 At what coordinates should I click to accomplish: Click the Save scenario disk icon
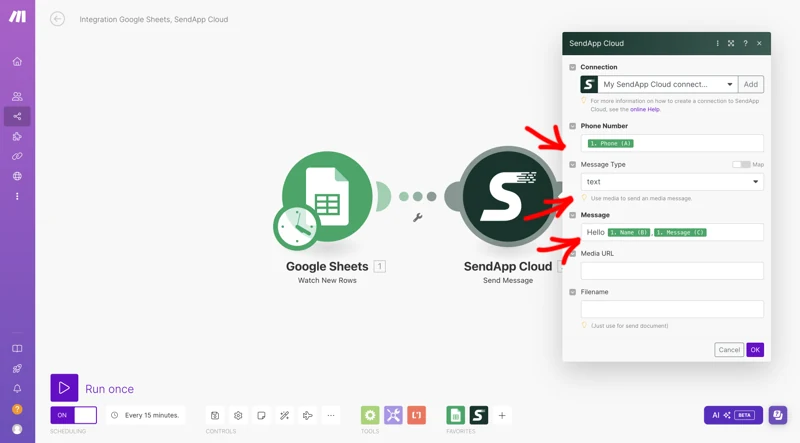(215, 415)
